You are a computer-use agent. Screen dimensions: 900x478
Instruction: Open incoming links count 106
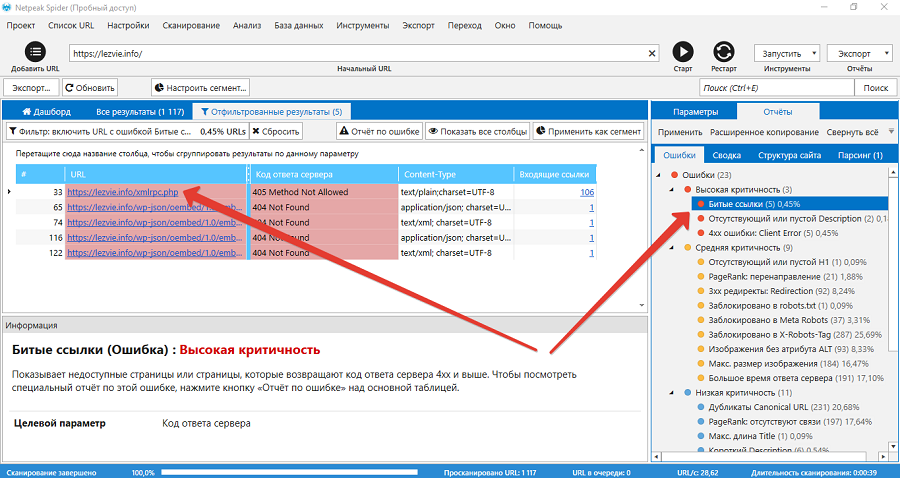(x=587, y=192)
